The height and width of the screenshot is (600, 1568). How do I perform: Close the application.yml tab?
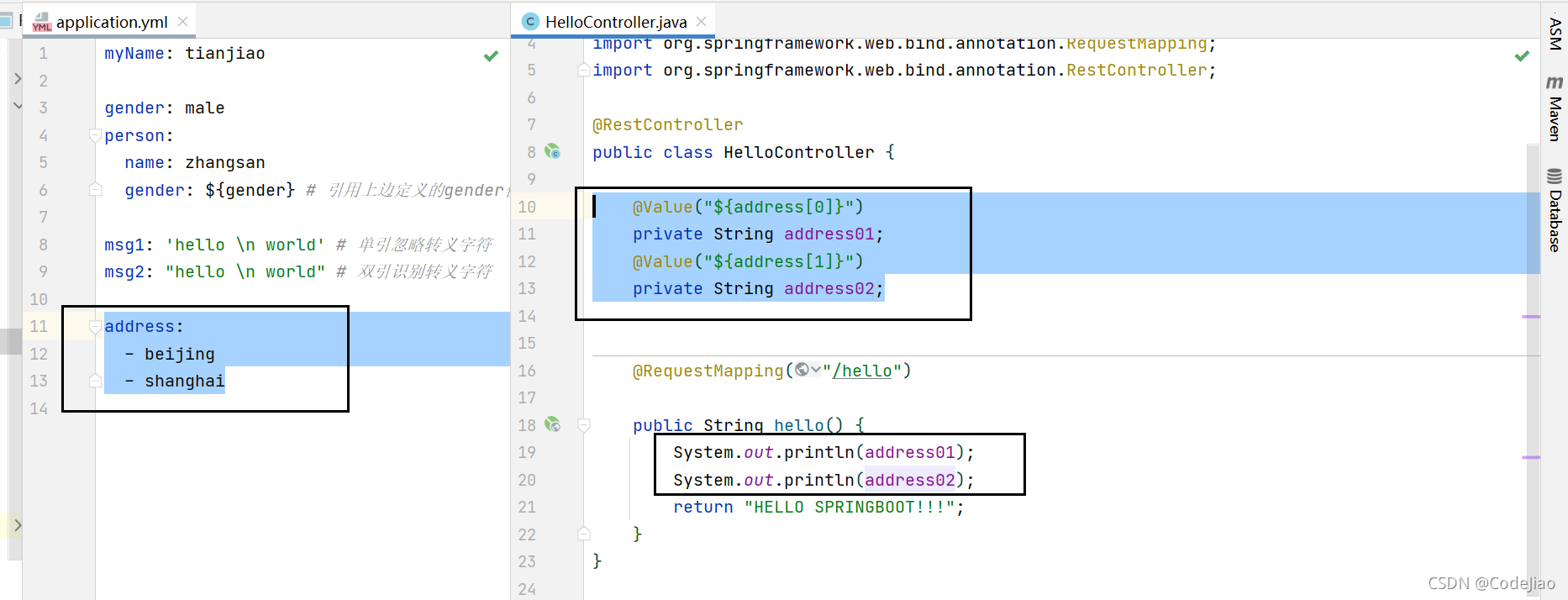click(x=182, y=22)
